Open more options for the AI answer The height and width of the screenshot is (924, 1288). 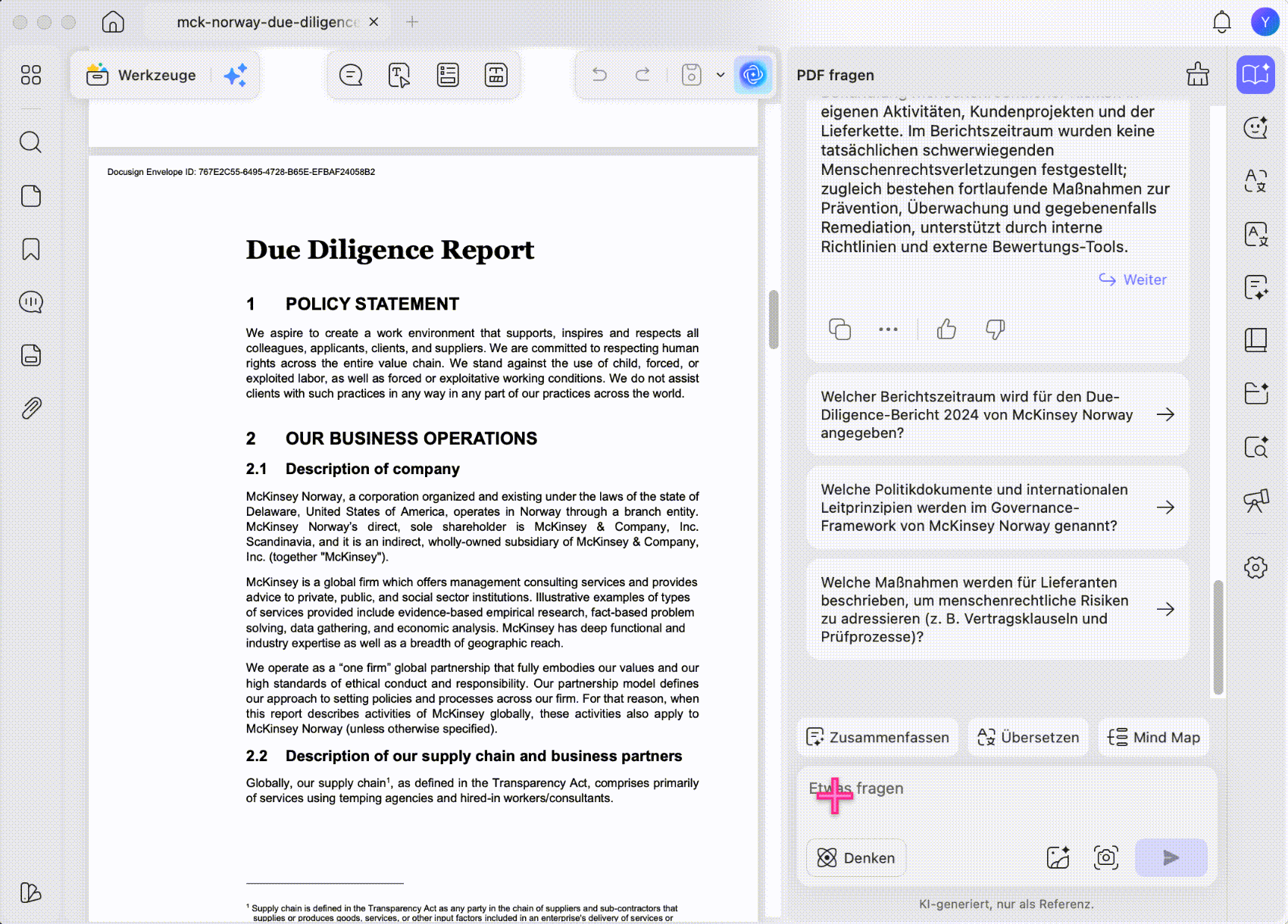pos(888,329)
